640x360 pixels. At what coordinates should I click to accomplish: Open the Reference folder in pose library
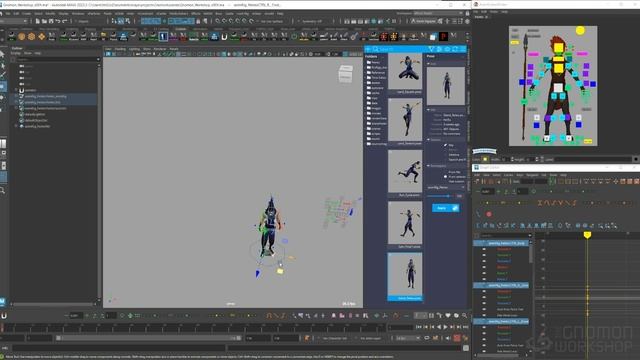coord(378,73)
